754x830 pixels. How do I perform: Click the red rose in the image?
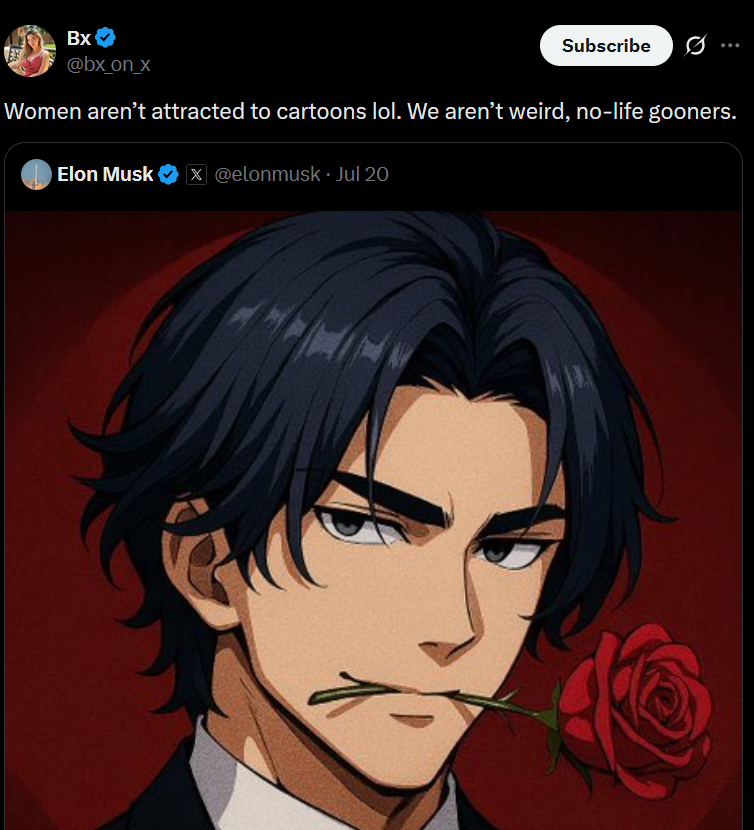pyautogui.click(x=635, y=709)
